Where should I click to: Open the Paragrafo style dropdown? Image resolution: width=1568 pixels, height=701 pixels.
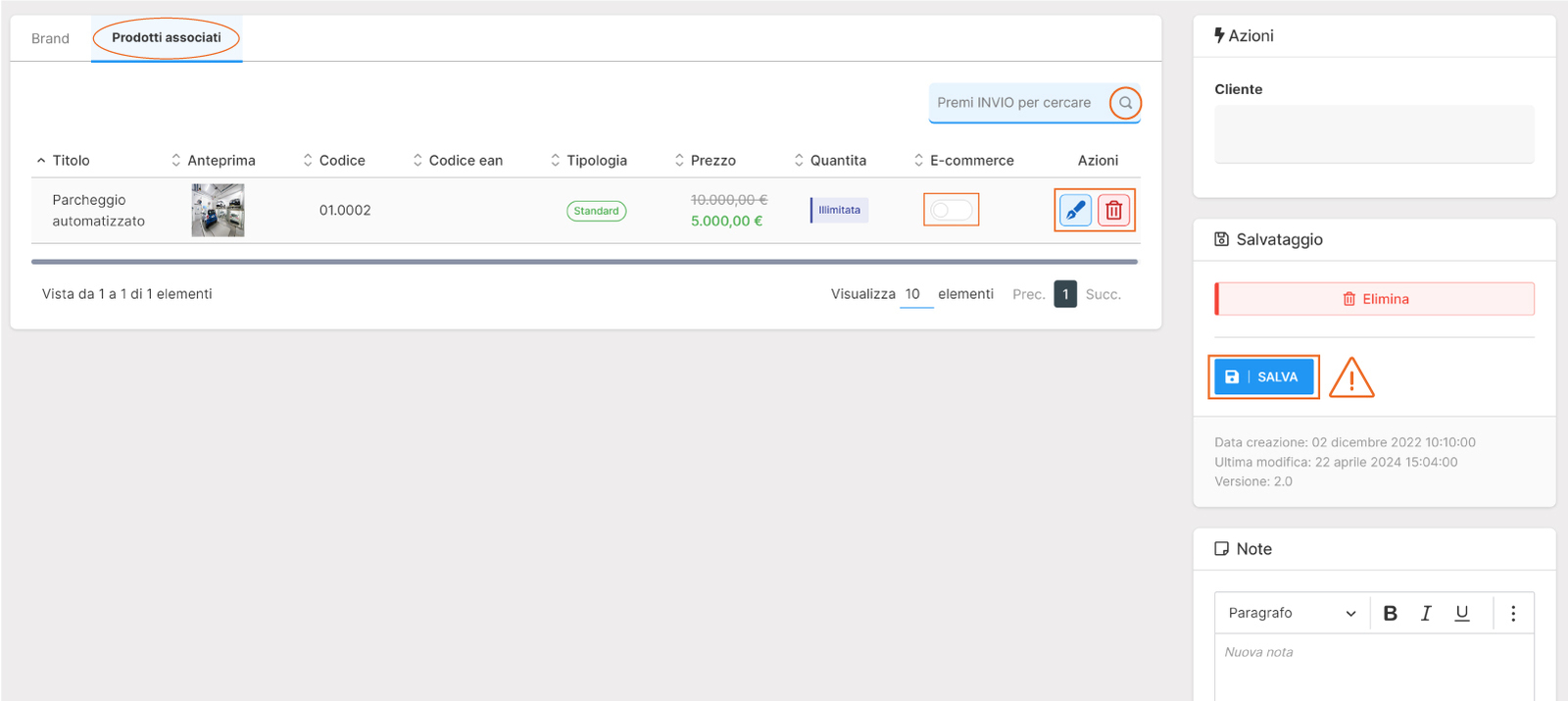click(1291, 613)
